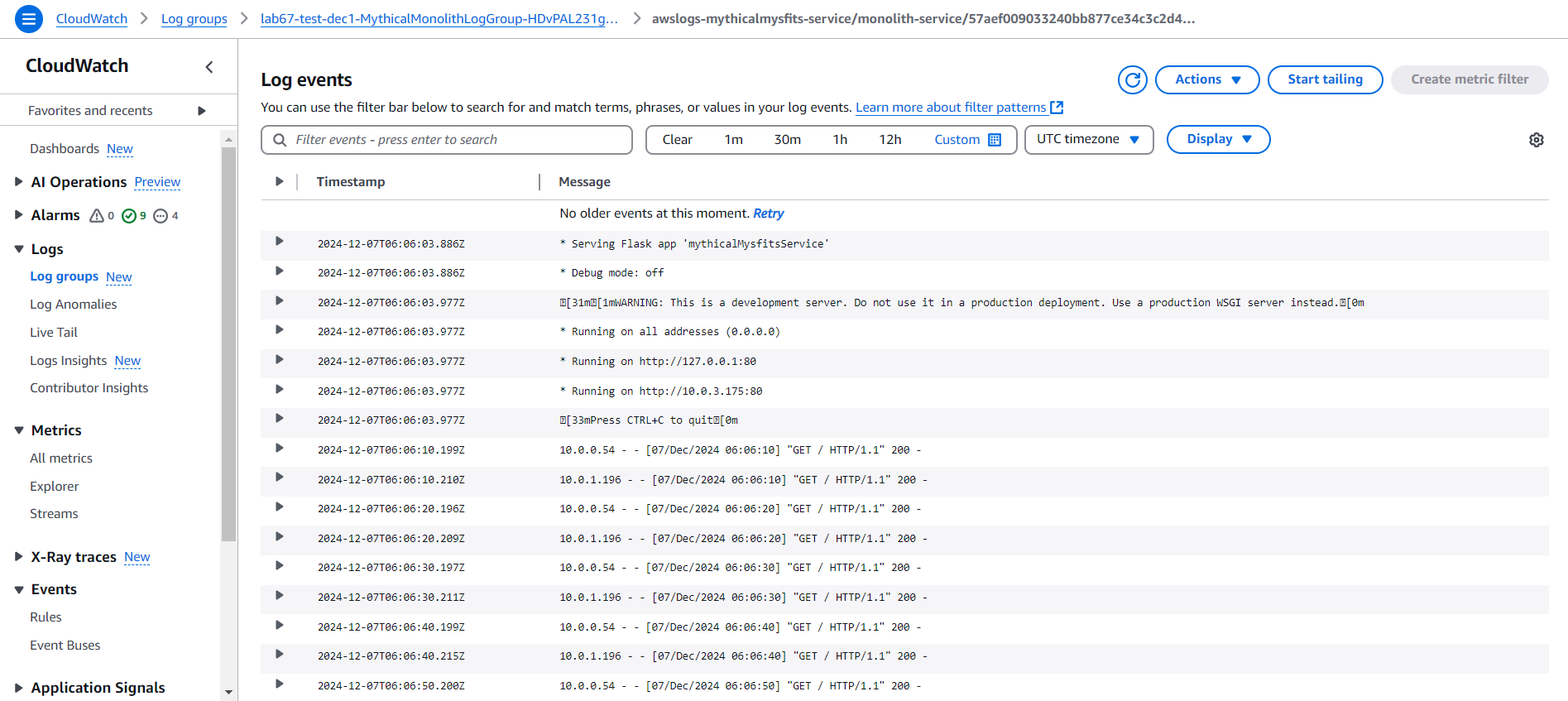This screenshot has height=701, width=1568.
Task: Click the Alarms insufficient data icon
Action: (161, 216)
